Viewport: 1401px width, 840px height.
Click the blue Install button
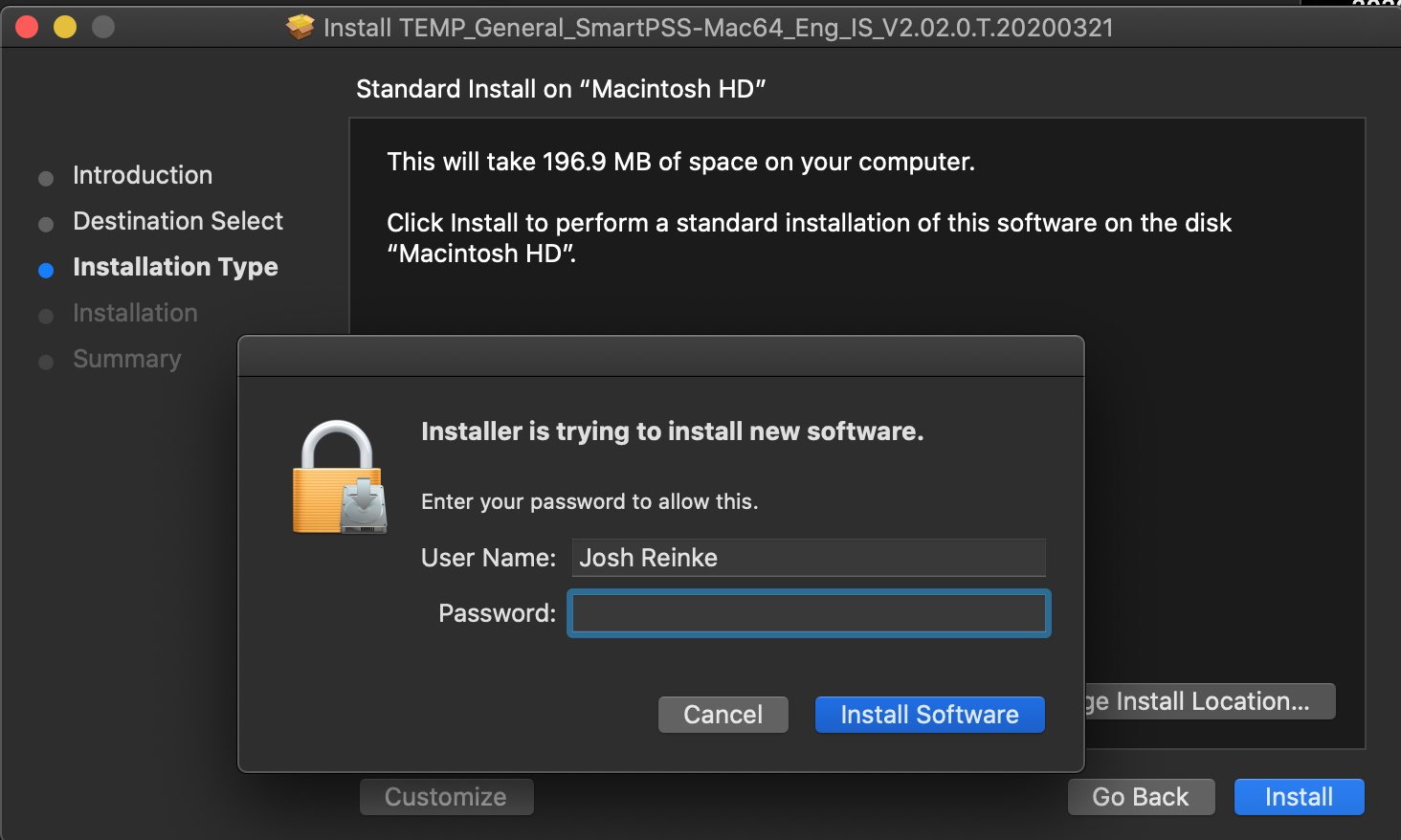[x=1299, y=797]
